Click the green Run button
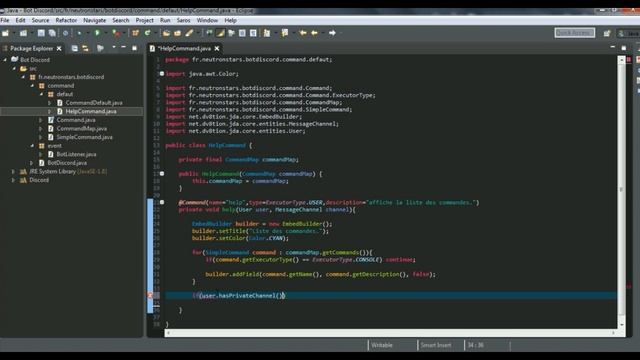The width and height of the screenshot is (640, 360). (x=98, y=33)
